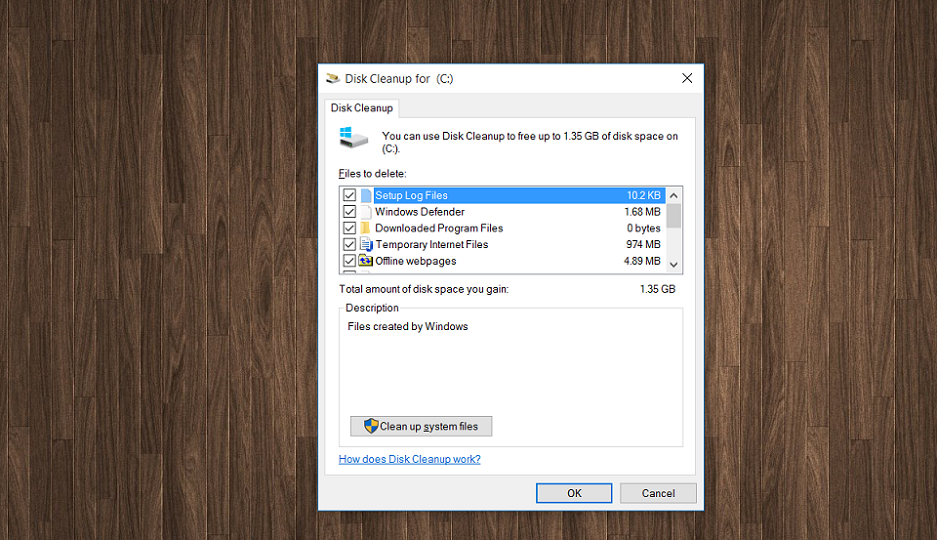Click the Setup Log Files file icon
Image resolution: width=937 pixels, height=540 pixels.
coord(366,195)
